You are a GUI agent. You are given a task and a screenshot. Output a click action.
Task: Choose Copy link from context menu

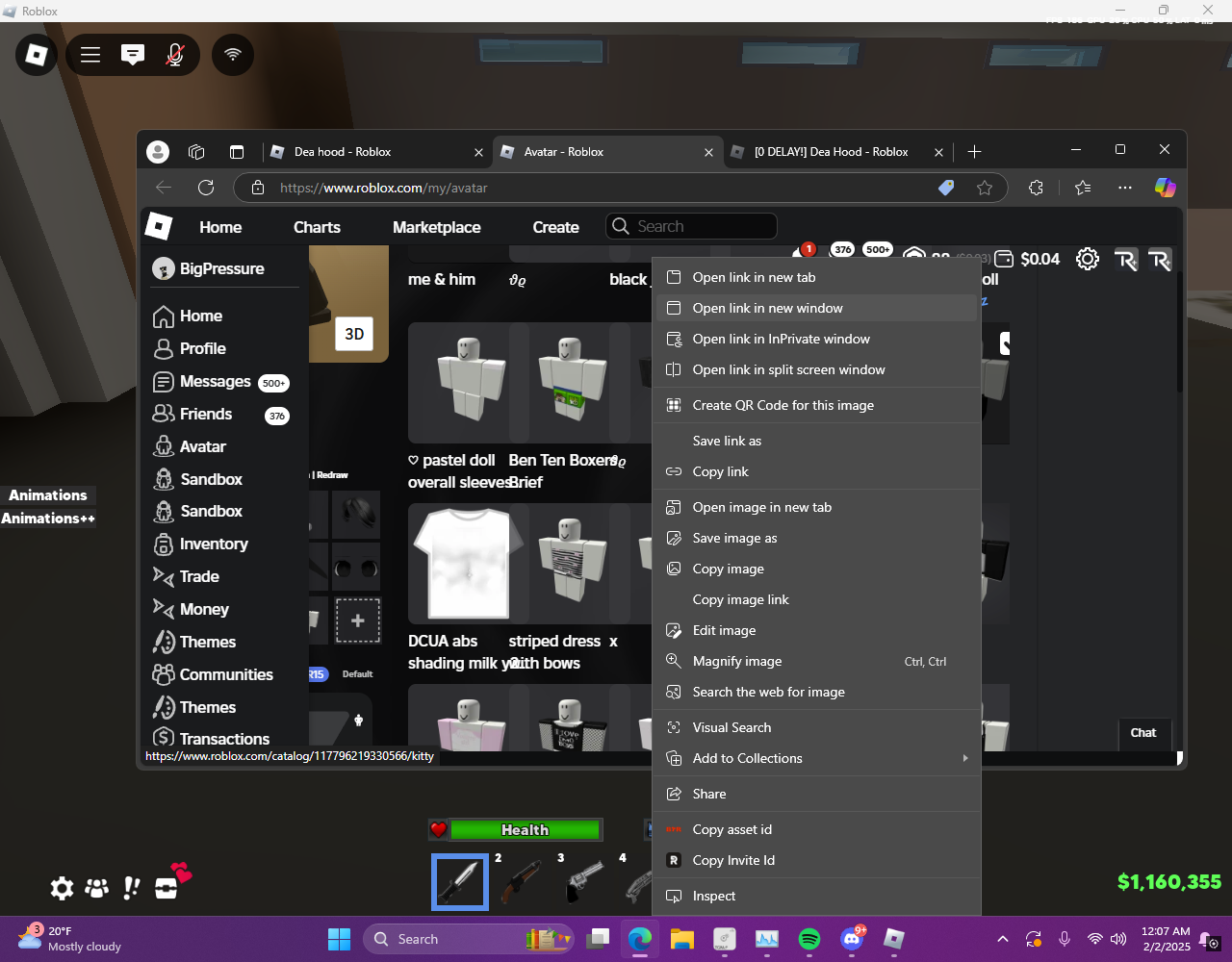tap(816, 471)
